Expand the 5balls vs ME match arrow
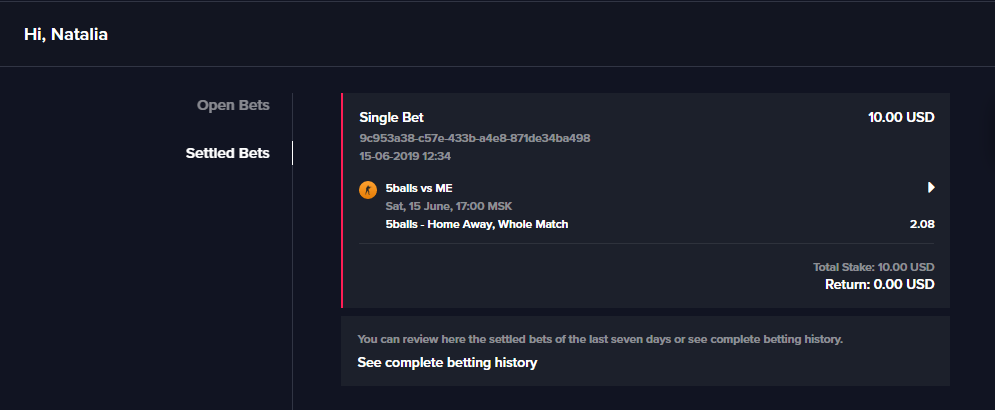This screenshot has width=995, height=410. coord(931,187)
